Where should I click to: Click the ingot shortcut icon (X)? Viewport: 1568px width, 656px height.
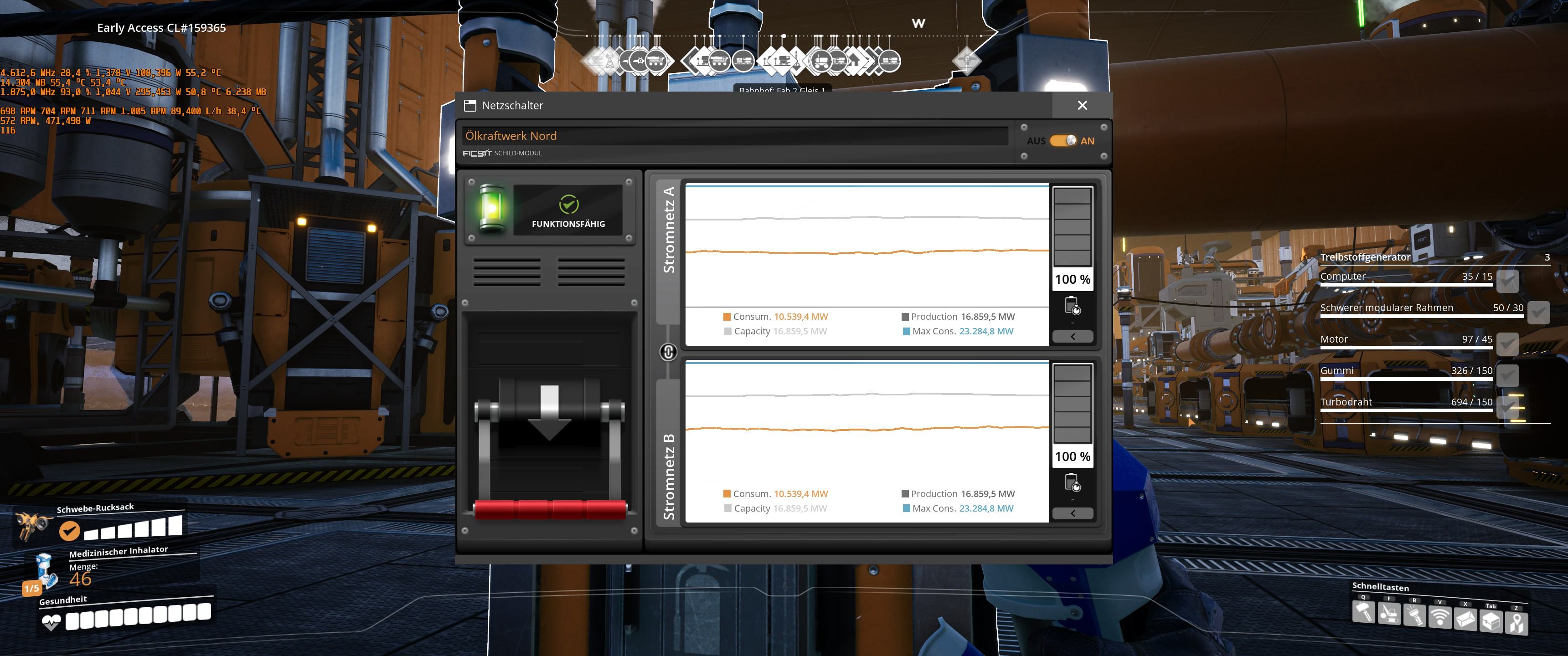1465,619
